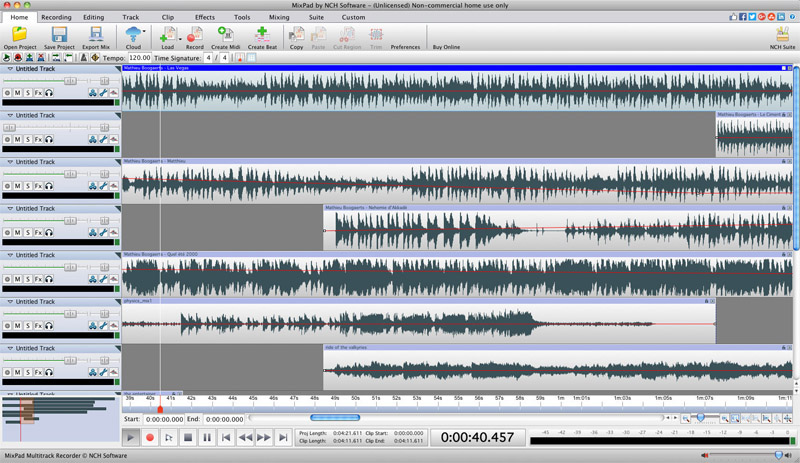
Task: Collapse the physics_mix1 track triangle
Action: 10,302
